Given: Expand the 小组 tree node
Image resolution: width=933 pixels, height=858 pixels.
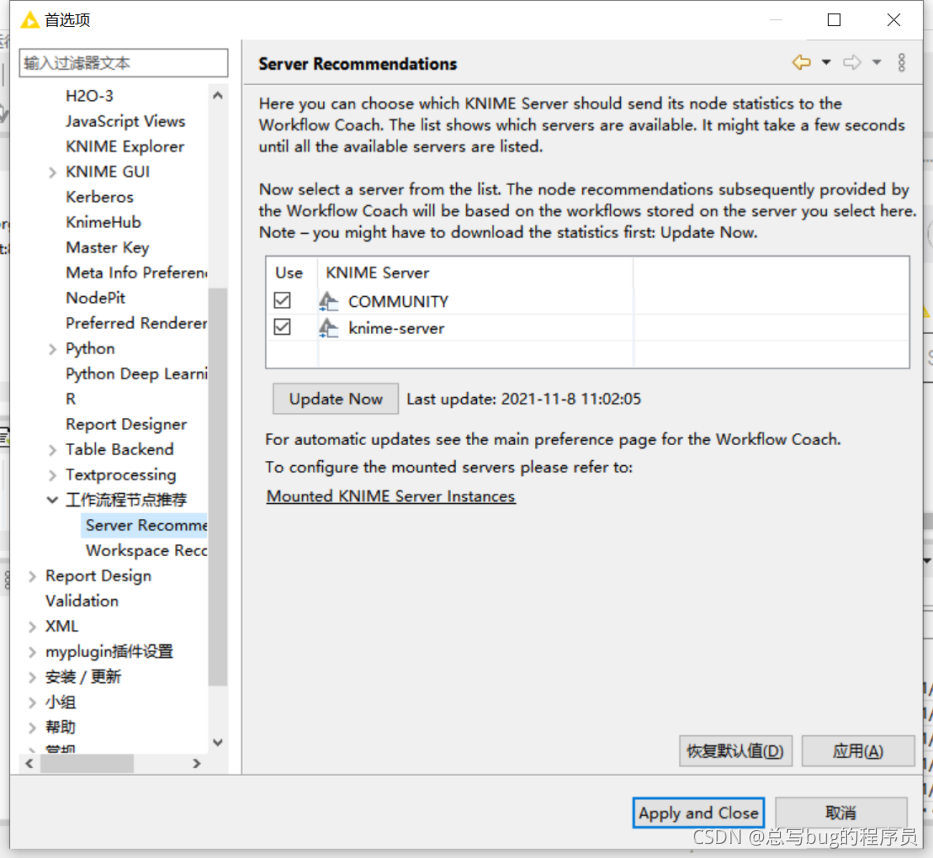Looking at the screenshot, I should 32,703.
